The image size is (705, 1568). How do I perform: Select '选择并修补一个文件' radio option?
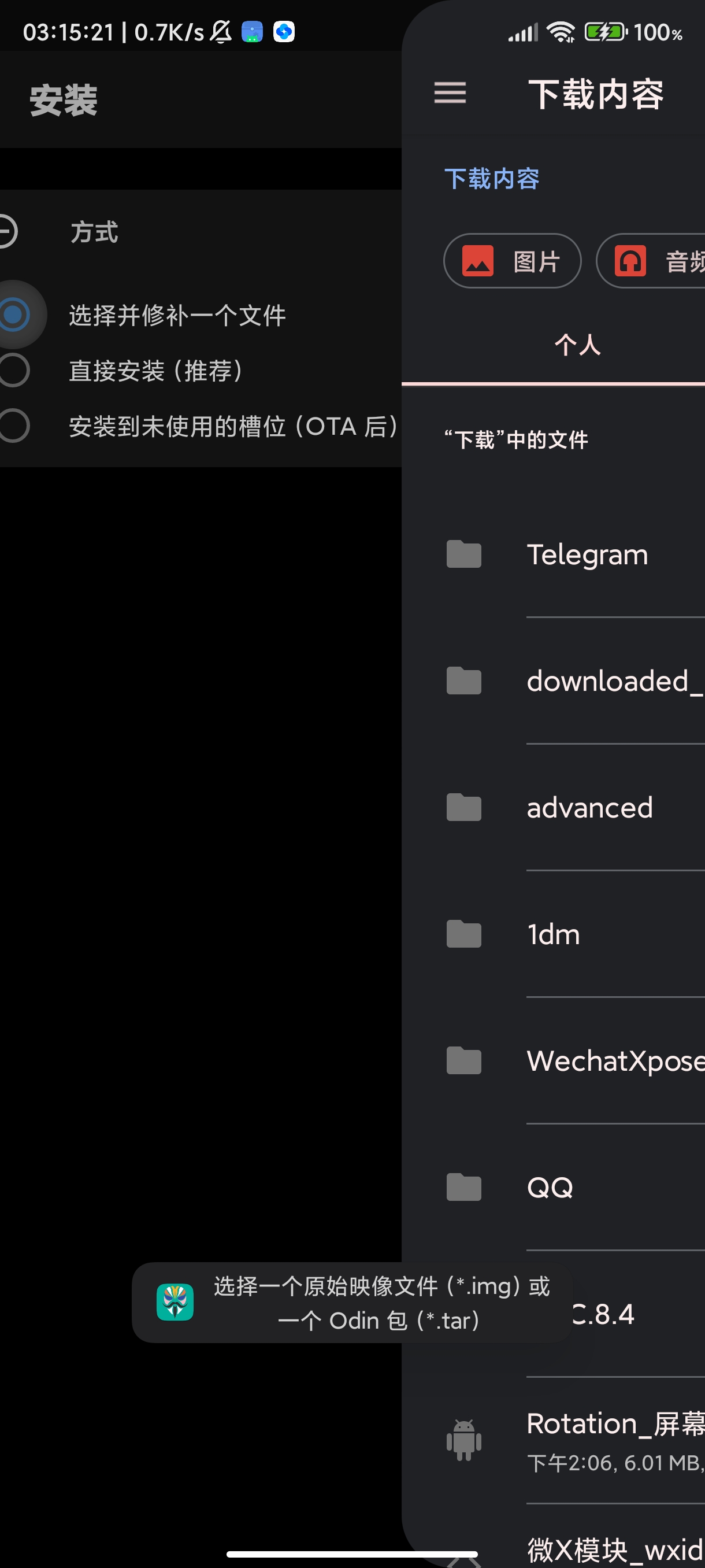coord(13,315)
